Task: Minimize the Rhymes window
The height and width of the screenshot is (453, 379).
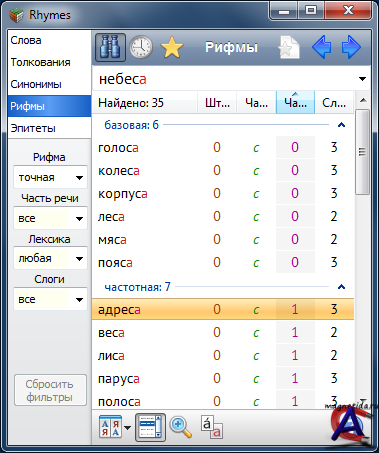Action: tap(284, 11)
